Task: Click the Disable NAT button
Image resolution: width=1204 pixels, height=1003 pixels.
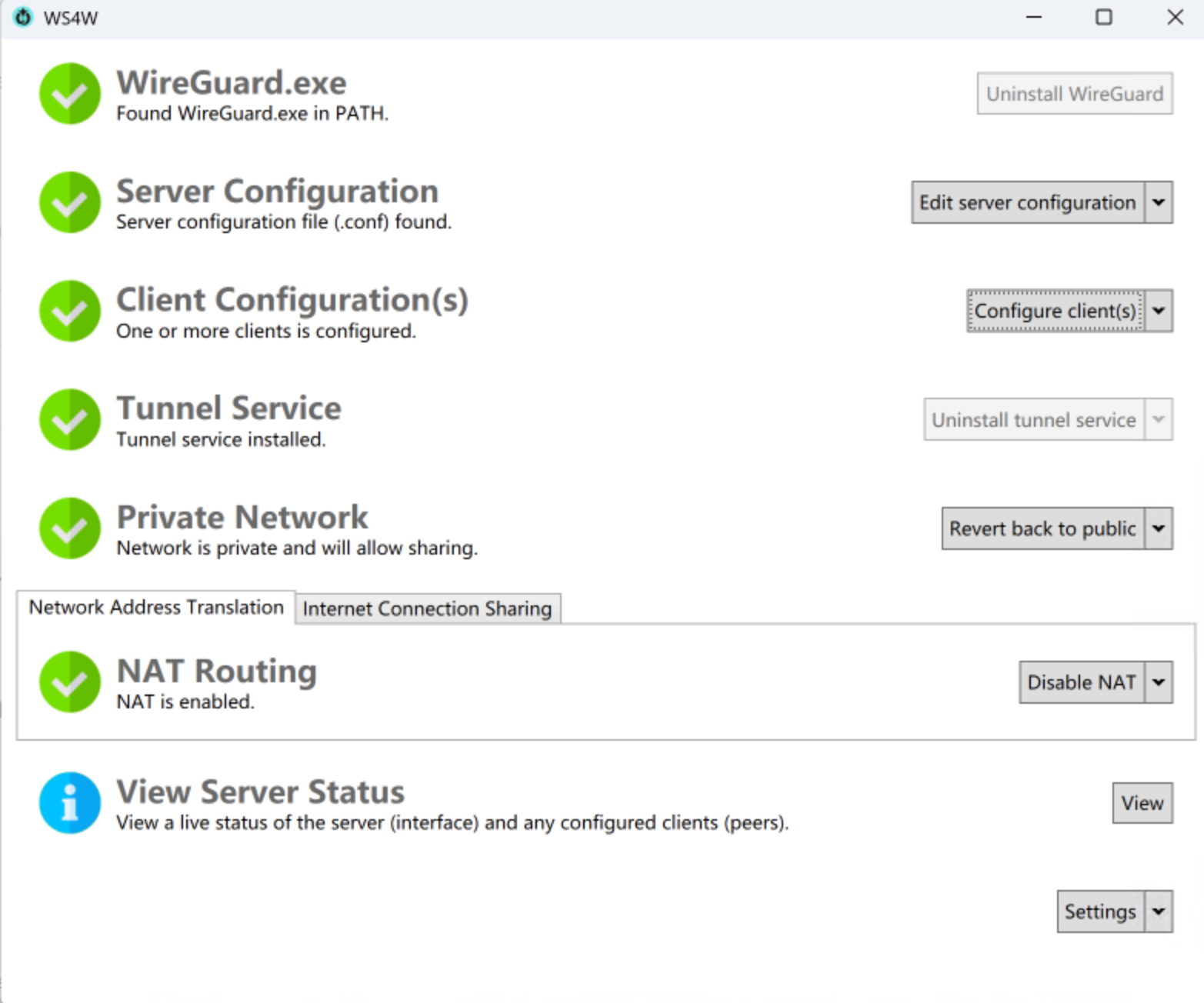Action: [x=1081, y=682]
